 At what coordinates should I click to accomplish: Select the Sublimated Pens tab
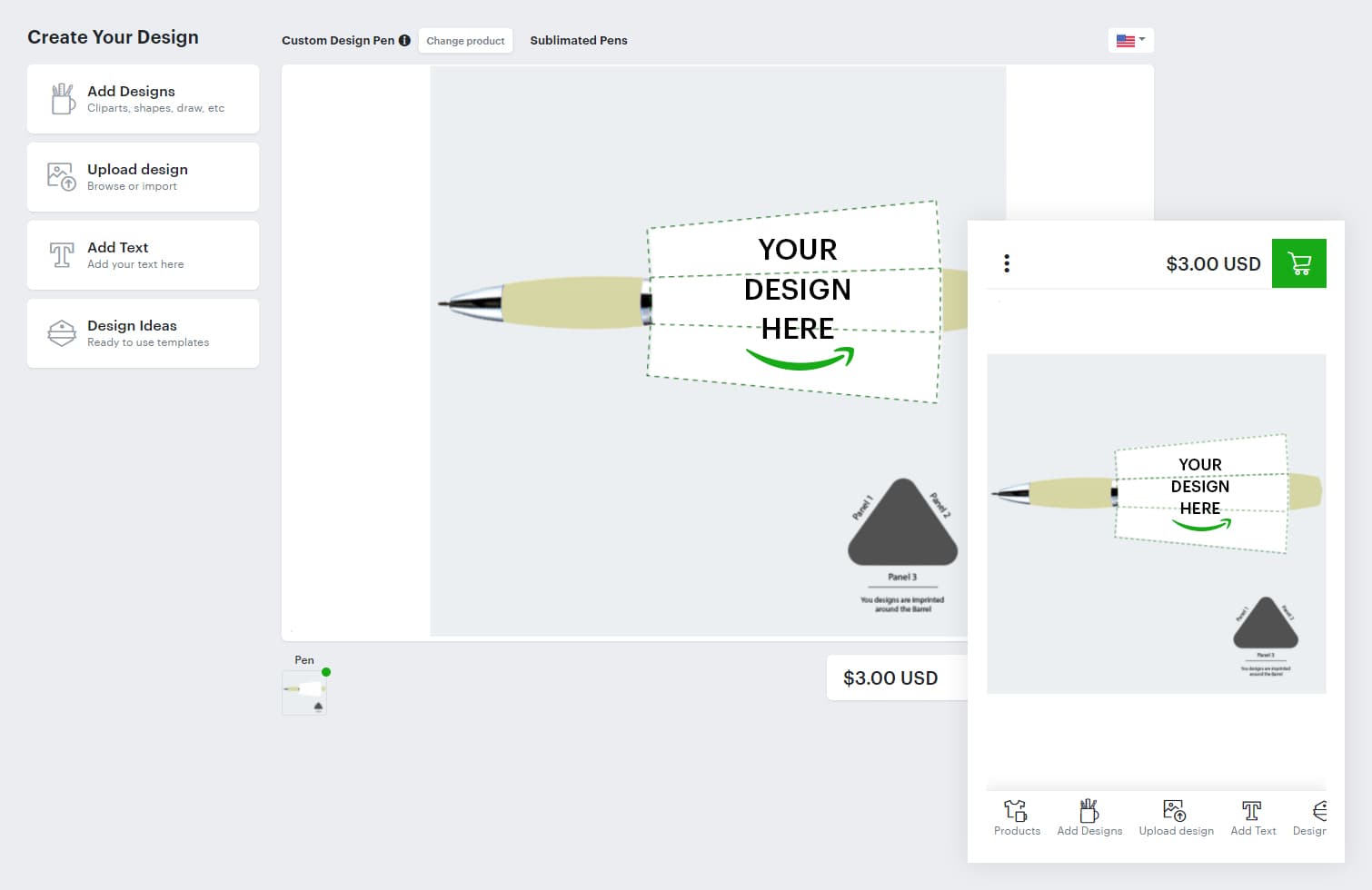pyautogui.click(x=579, y=40)
